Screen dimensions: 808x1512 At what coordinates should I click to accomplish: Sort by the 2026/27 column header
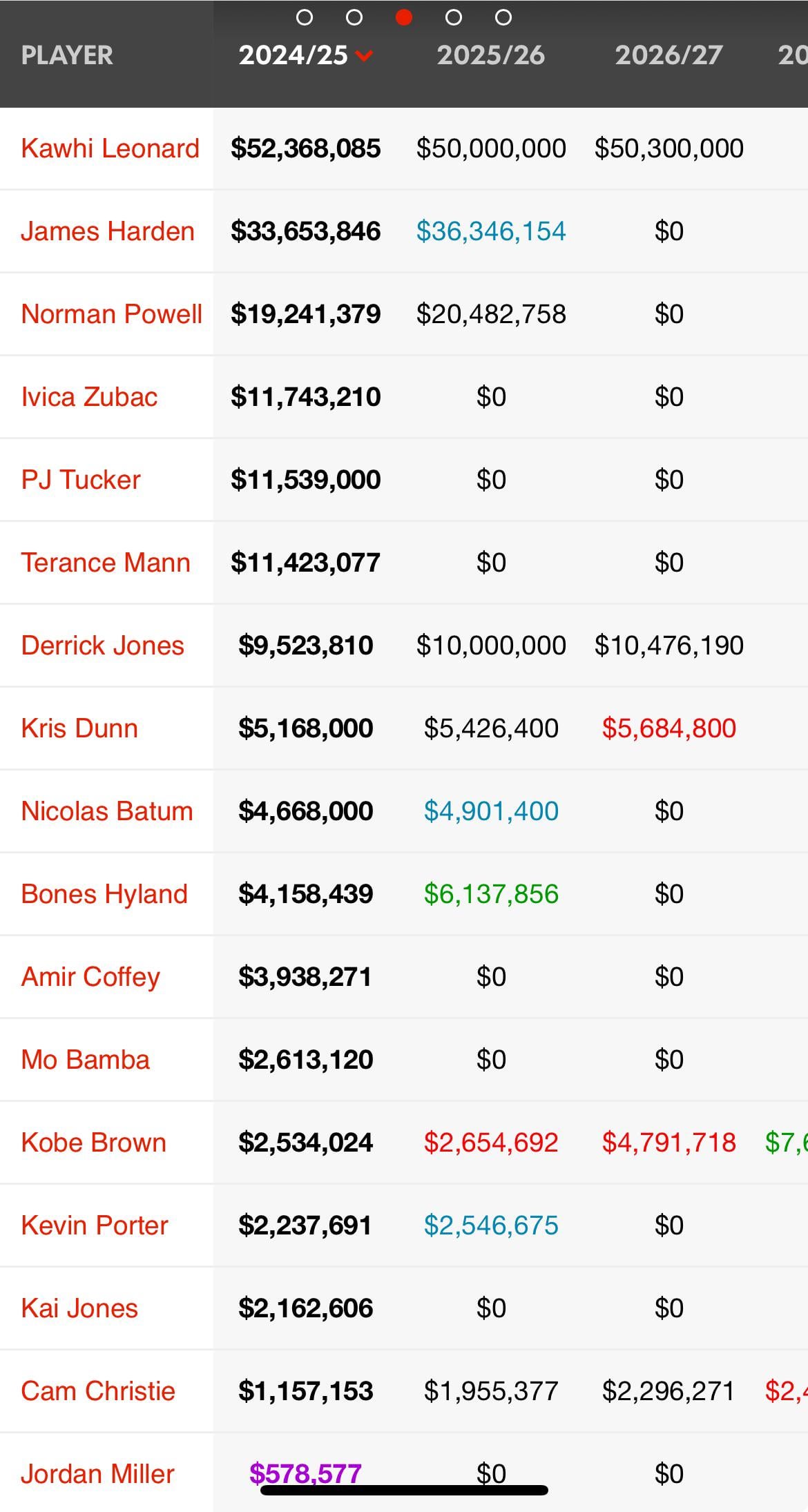pos(668,55)
